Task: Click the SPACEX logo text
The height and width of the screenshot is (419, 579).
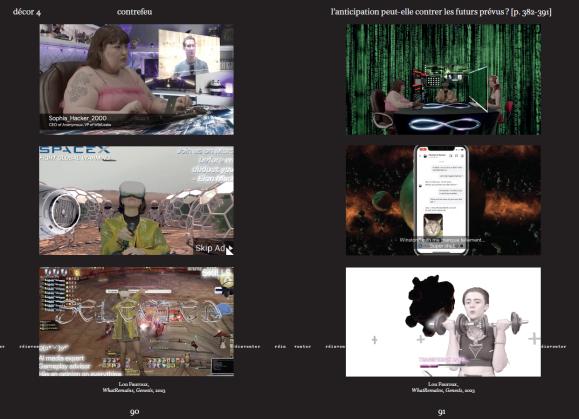Action: (75, 150)
